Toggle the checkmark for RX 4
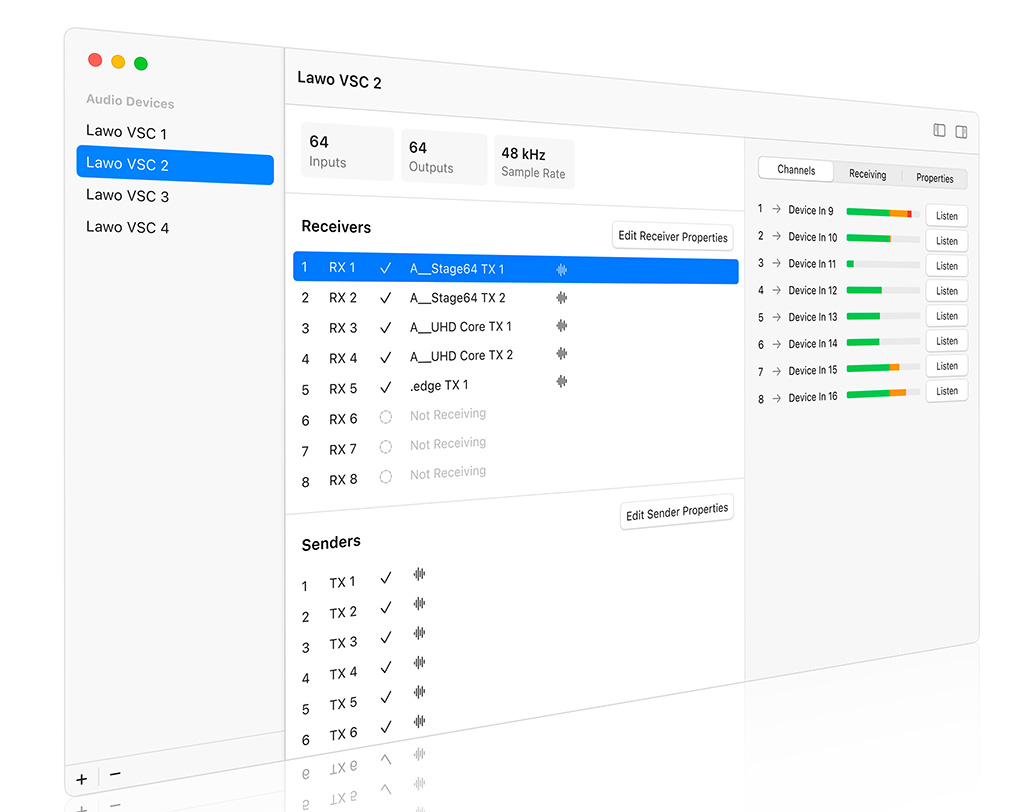The image size is (1024, 812). tap(386, 357)
